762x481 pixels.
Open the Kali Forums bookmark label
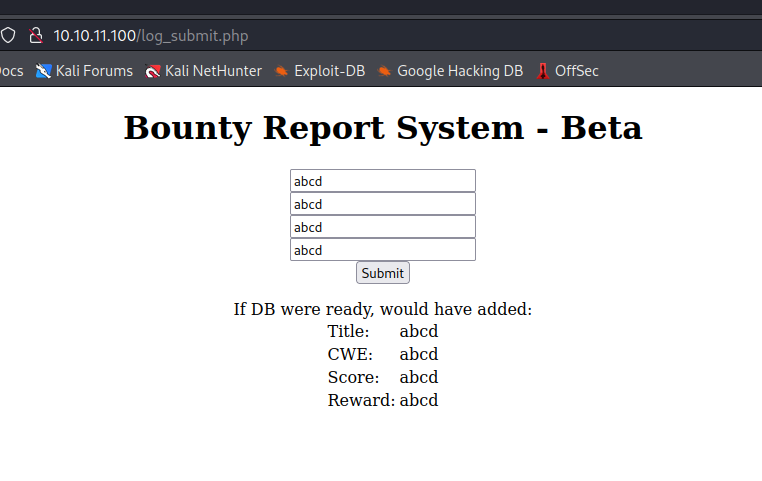click(94, 71)
